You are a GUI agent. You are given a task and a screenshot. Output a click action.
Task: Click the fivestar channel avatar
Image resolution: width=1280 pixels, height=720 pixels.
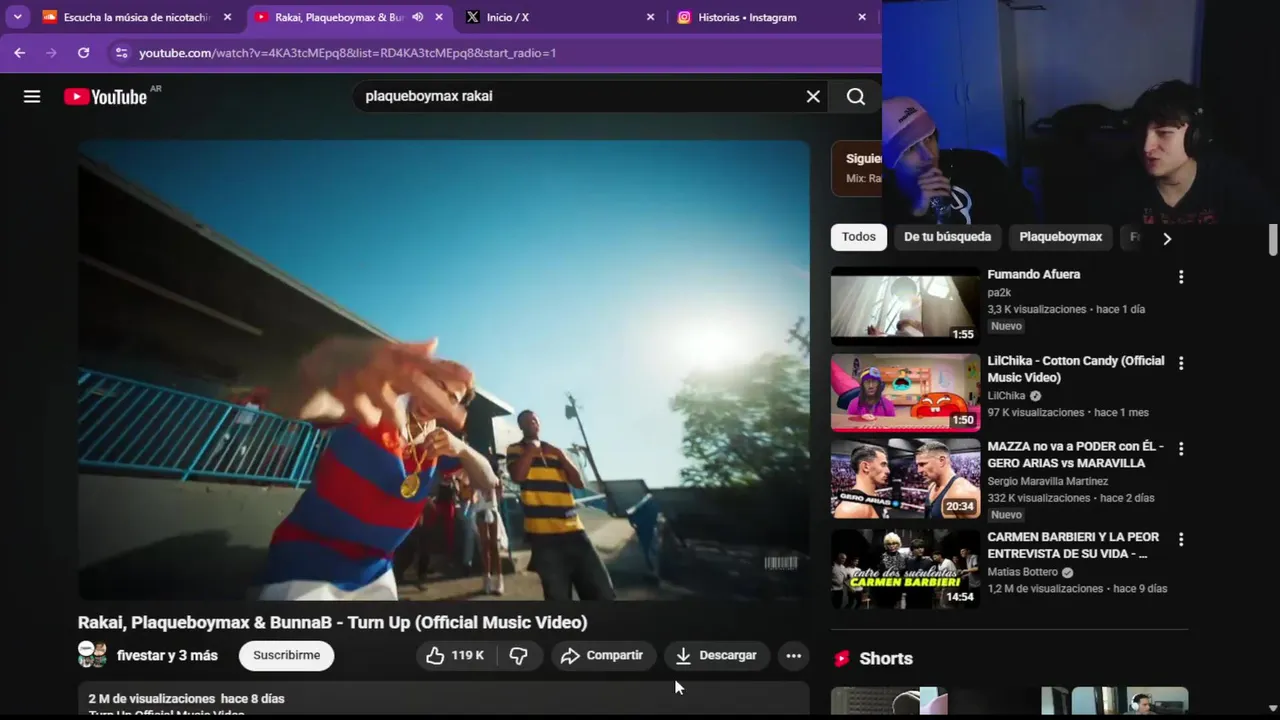92,655
